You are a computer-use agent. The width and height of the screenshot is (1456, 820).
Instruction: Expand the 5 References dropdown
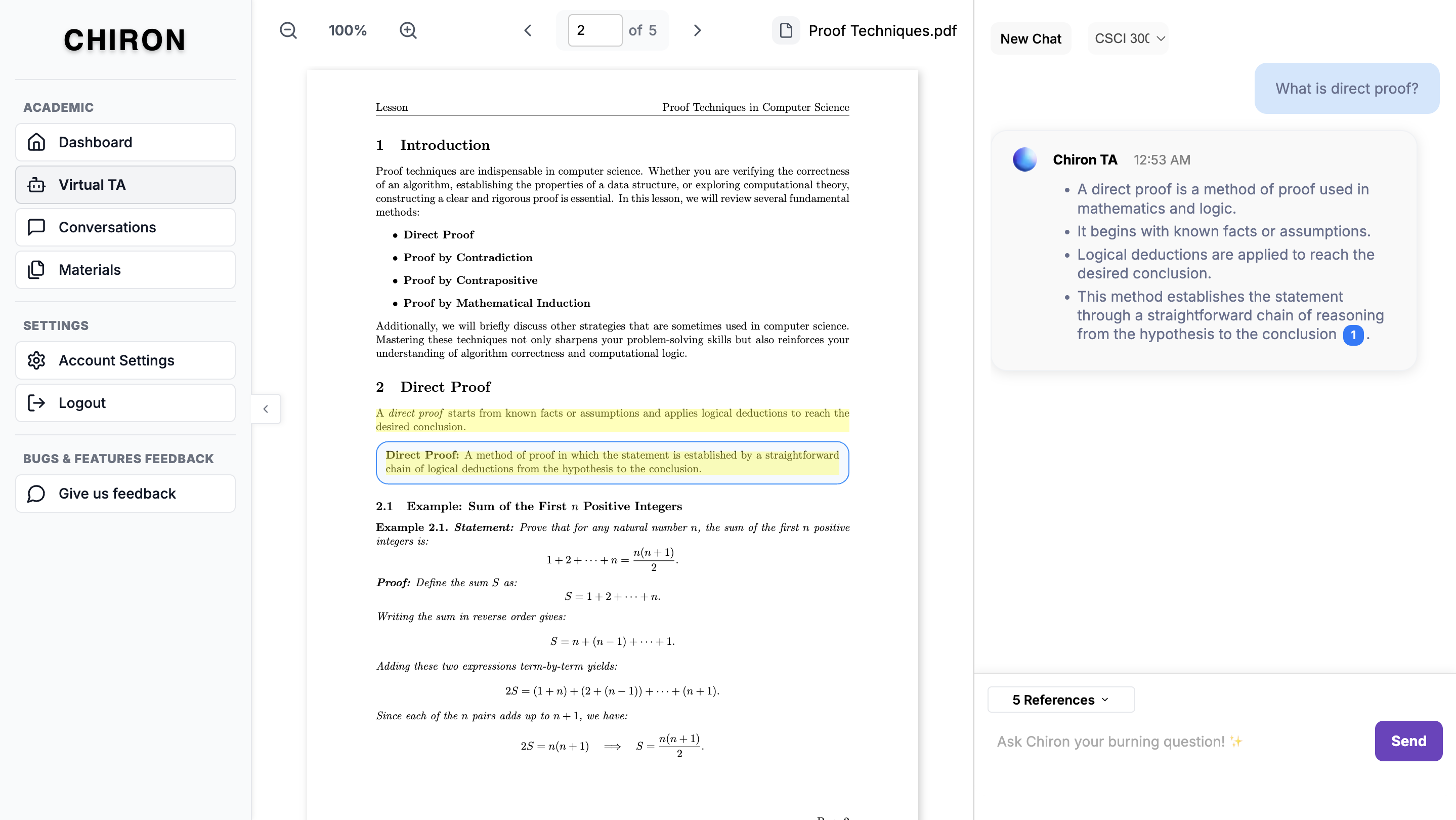point(1061,700)
